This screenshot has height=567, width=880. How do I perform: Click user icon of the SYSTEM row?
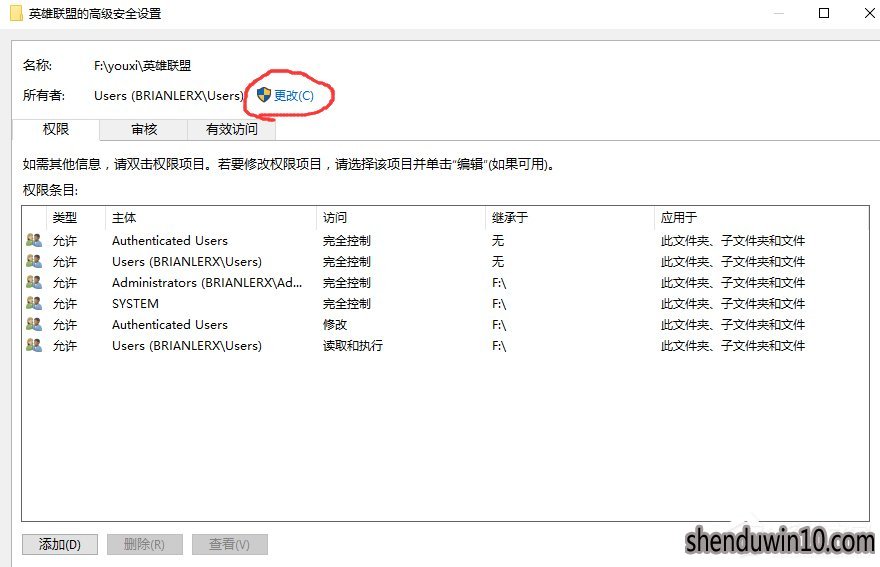[x=34, y=304]
